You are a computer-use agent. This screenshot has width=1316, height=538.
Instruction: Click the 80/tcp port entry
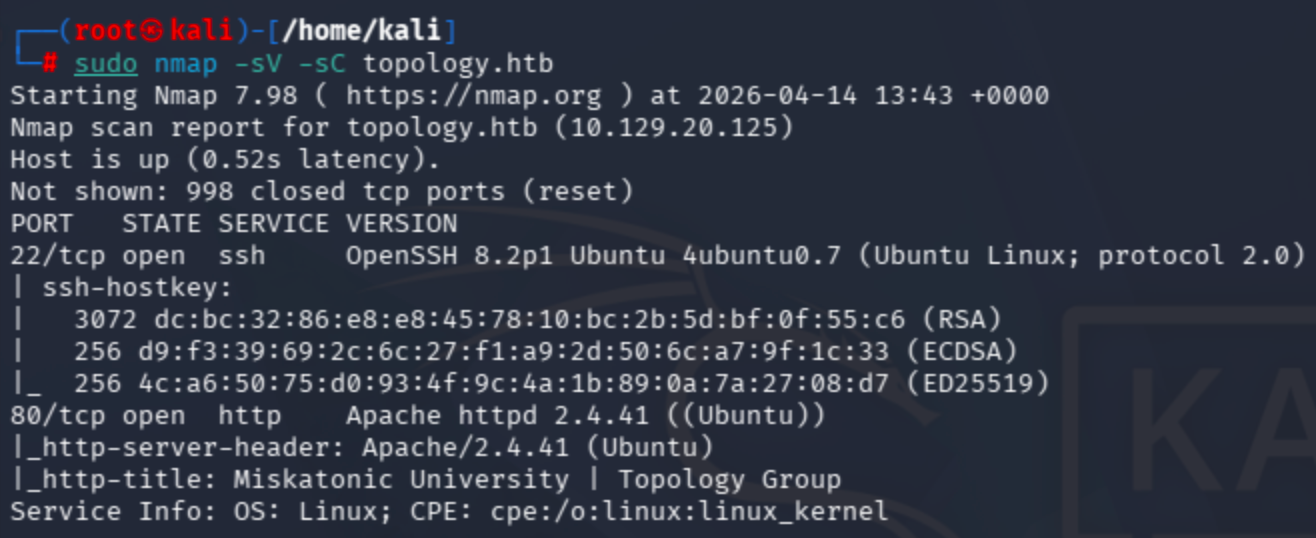click(x=56, y=415)
